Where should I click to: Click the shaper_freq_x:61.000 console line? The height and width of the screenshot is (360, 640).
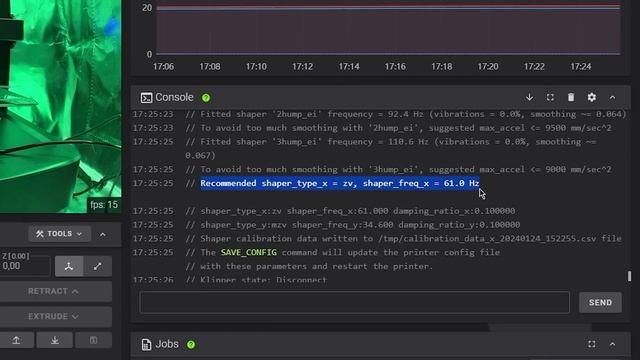350,211
